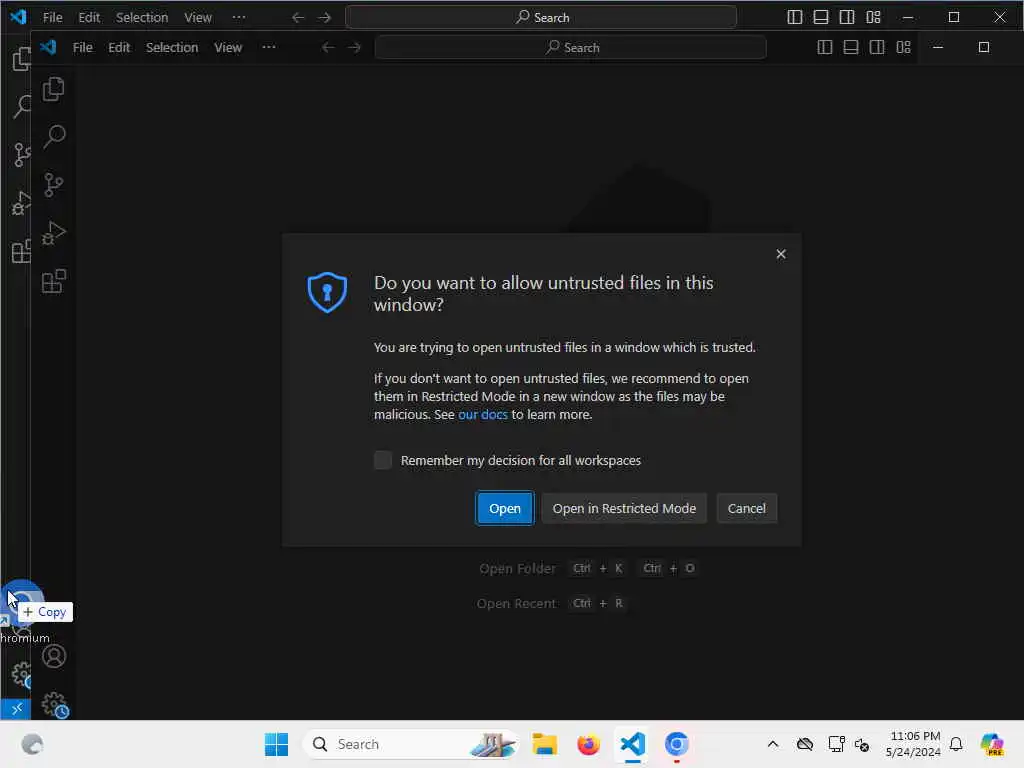Customize Layout in back window title bar
The image size is (1024, 768).
[x=873, y=17]
